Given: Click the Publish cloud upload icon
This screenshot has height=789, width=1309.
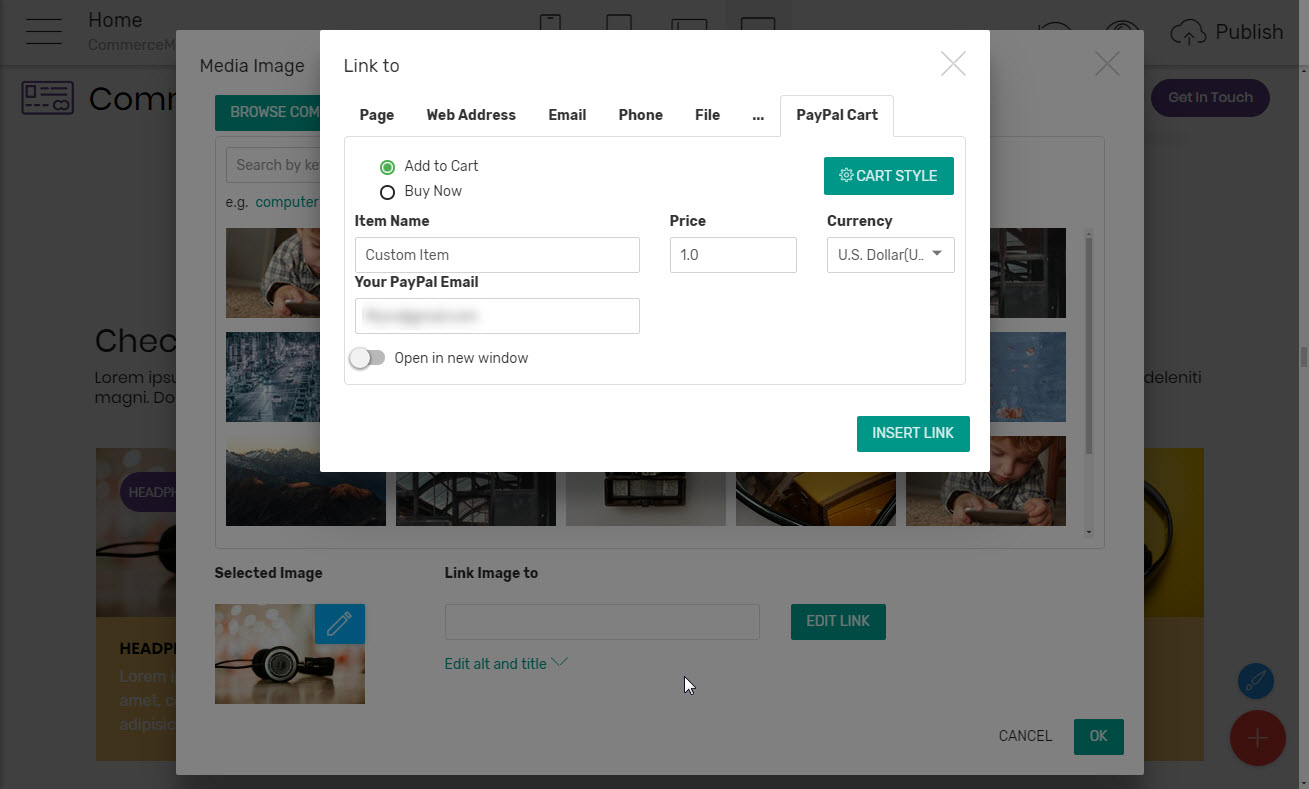Looking at the screenshot, I should pos(1188,32).
